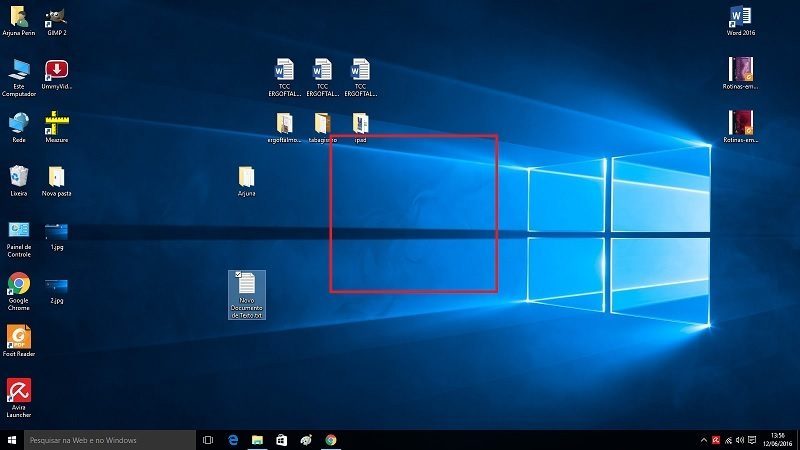This screenshot has height=450, width=800.
Task: Open Task View from the taskbar
Action: tap(208, 440)
